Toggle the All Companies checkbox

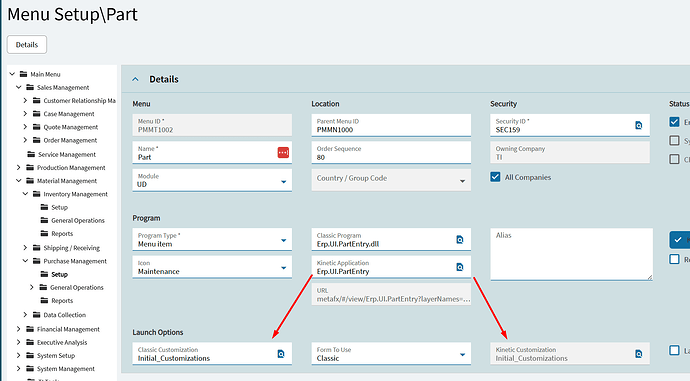tap(495, 177)
